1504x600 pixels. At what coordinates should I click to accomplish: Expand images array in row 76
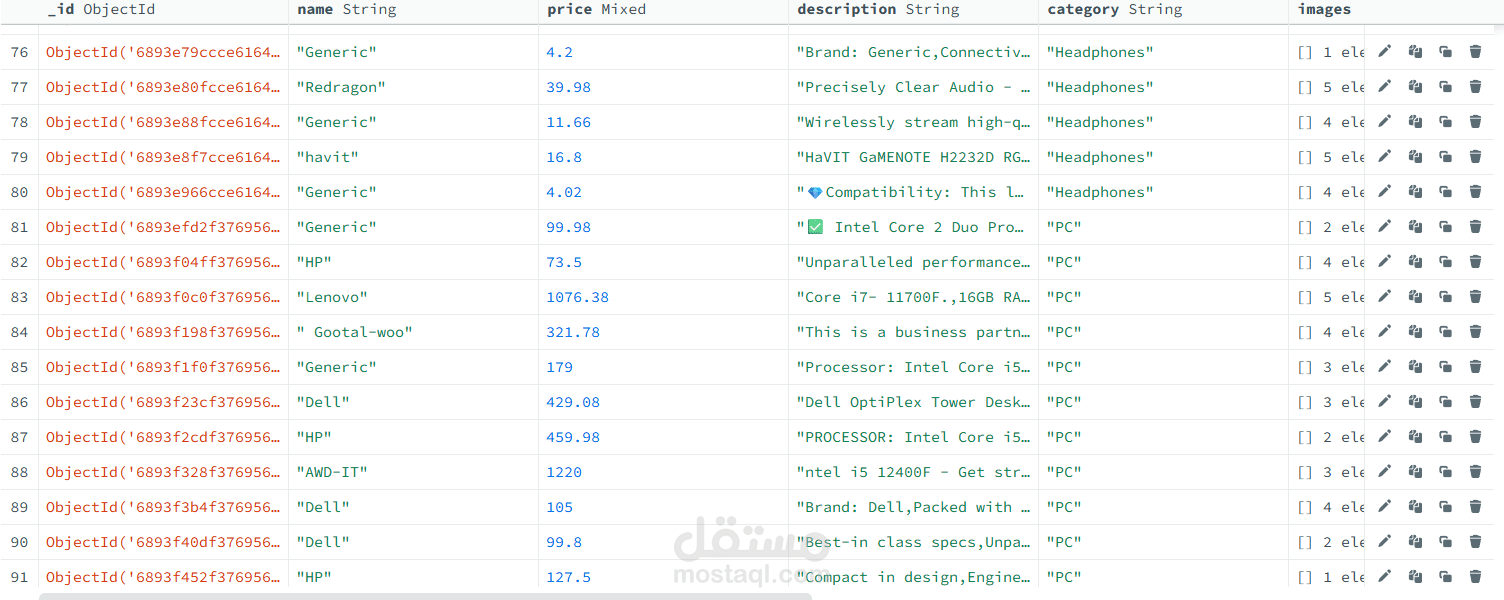point(1330,52)
